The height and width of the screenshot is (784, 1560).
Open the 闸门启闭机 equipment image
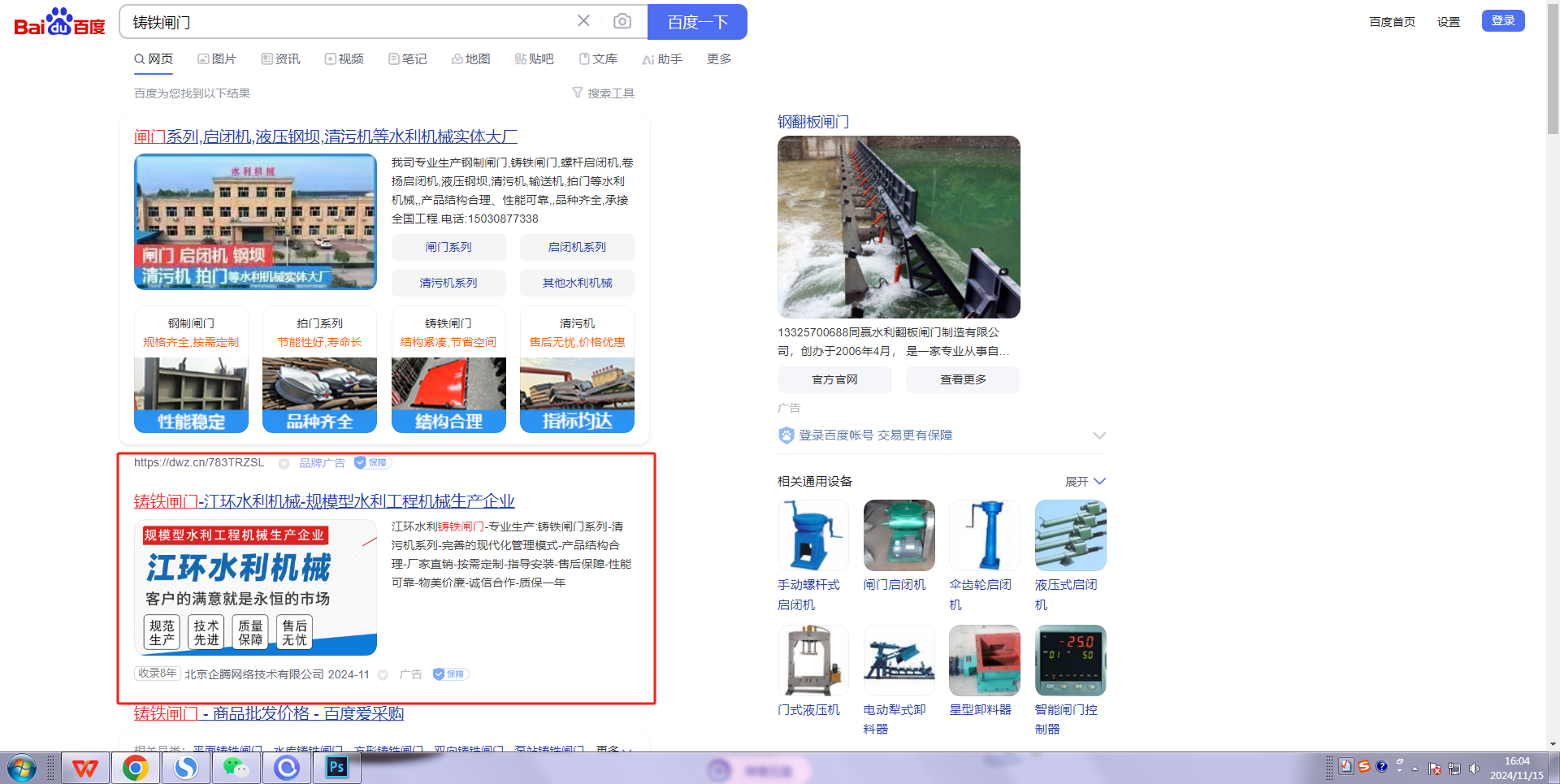(x=899, y=535)
